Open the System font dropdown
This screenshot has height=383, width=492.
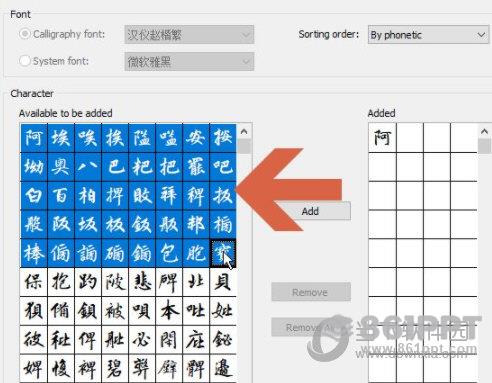[x=189, y=62]
